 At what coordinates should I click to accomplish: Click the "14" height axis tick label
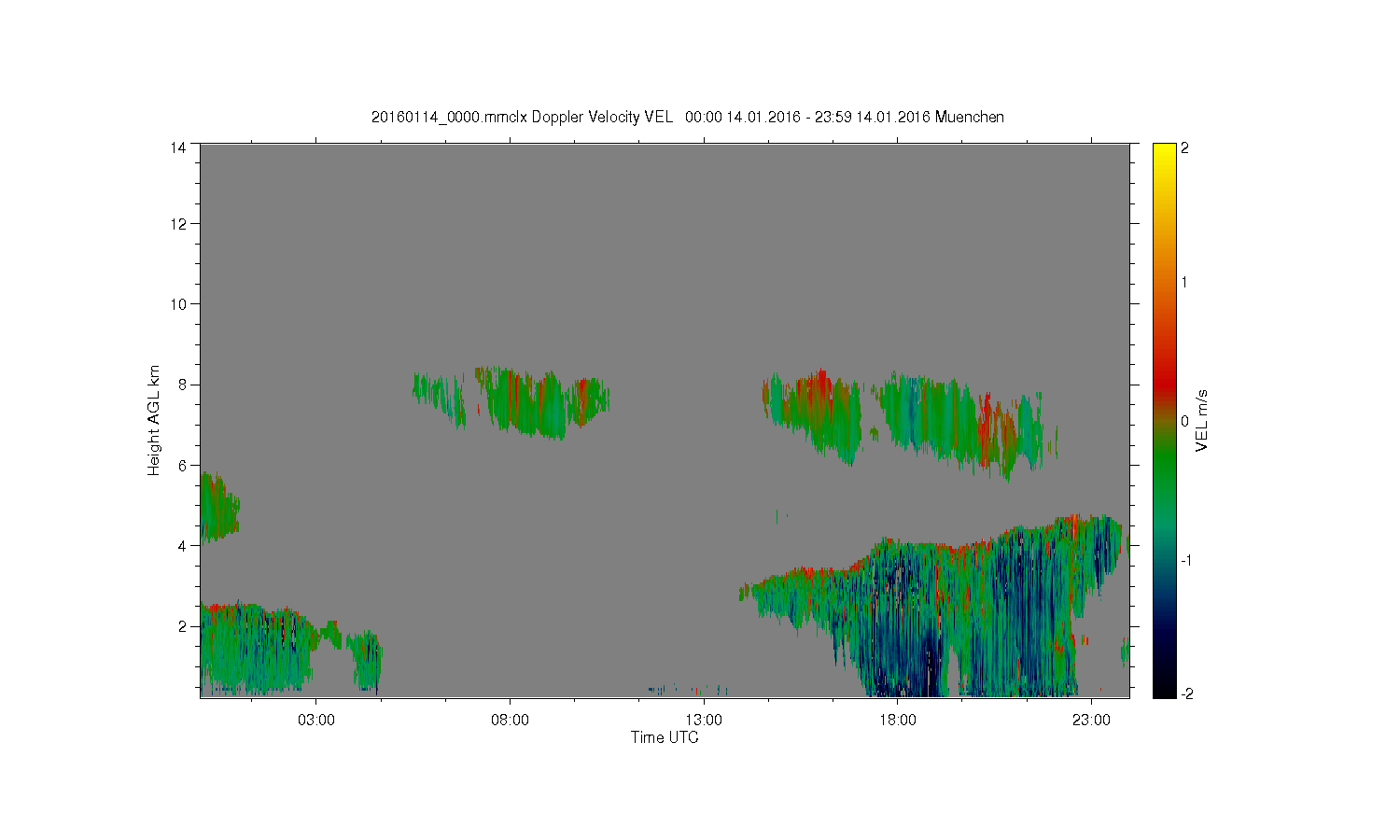pos(177,147)
